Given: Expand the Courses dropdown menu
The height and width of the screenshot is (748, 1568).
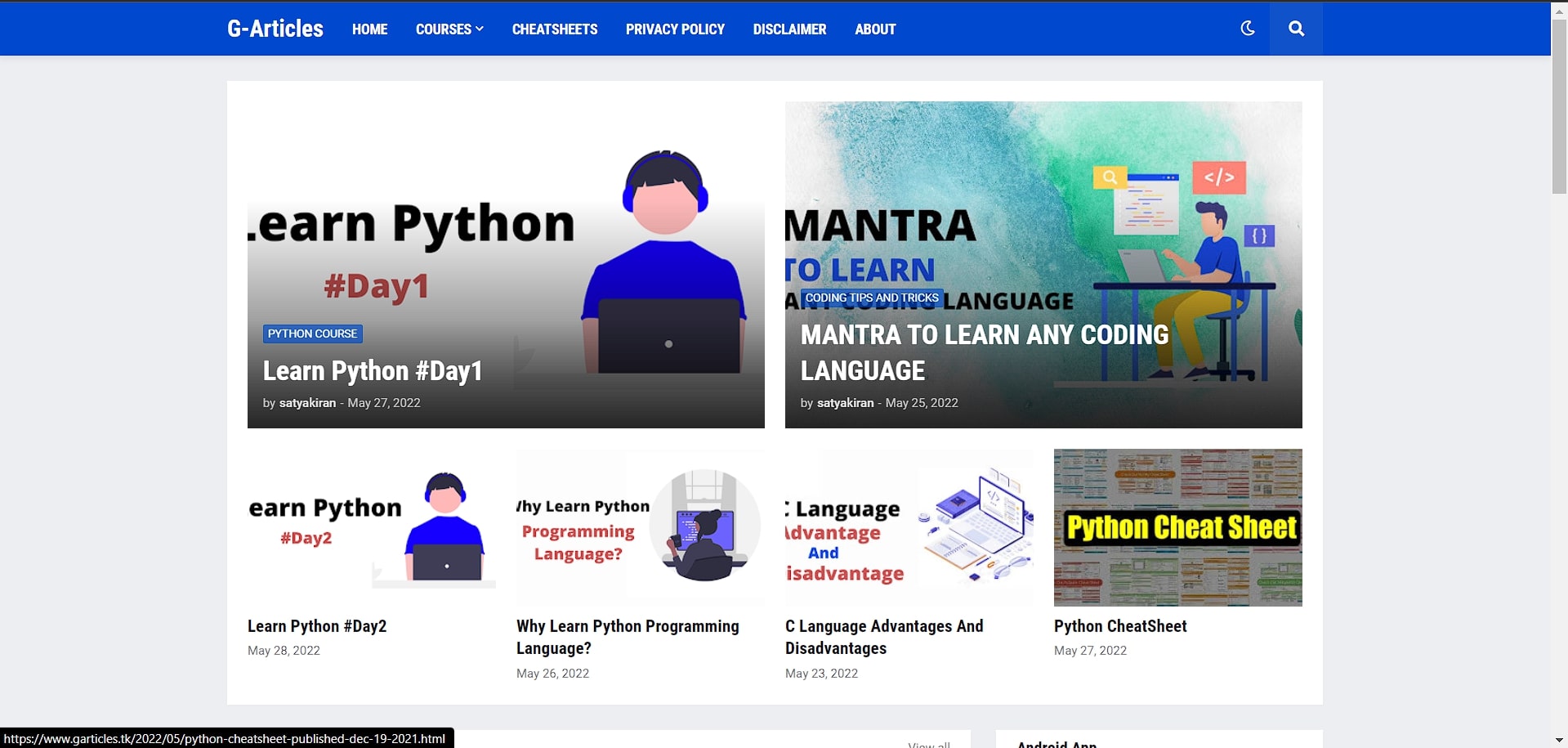Looking at the screenshot, I should [449, 29].
